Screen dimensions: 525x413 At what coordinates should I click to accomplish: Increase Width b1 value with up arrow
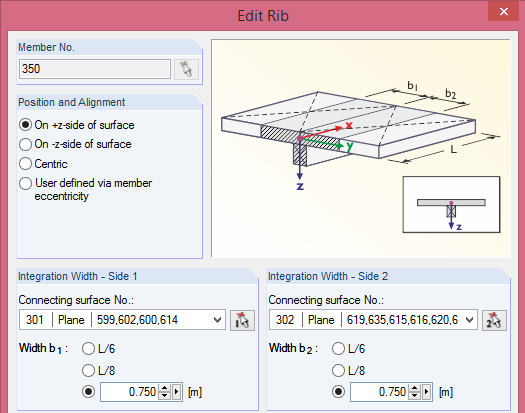(164, 388)
